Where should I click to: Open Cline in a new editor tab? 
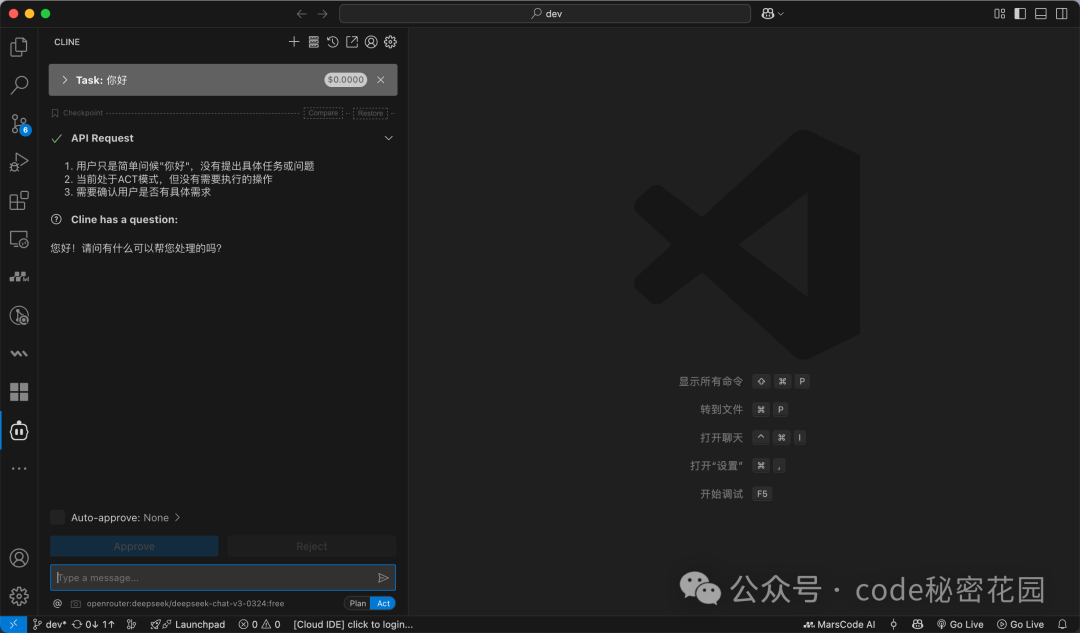point(351,42)
